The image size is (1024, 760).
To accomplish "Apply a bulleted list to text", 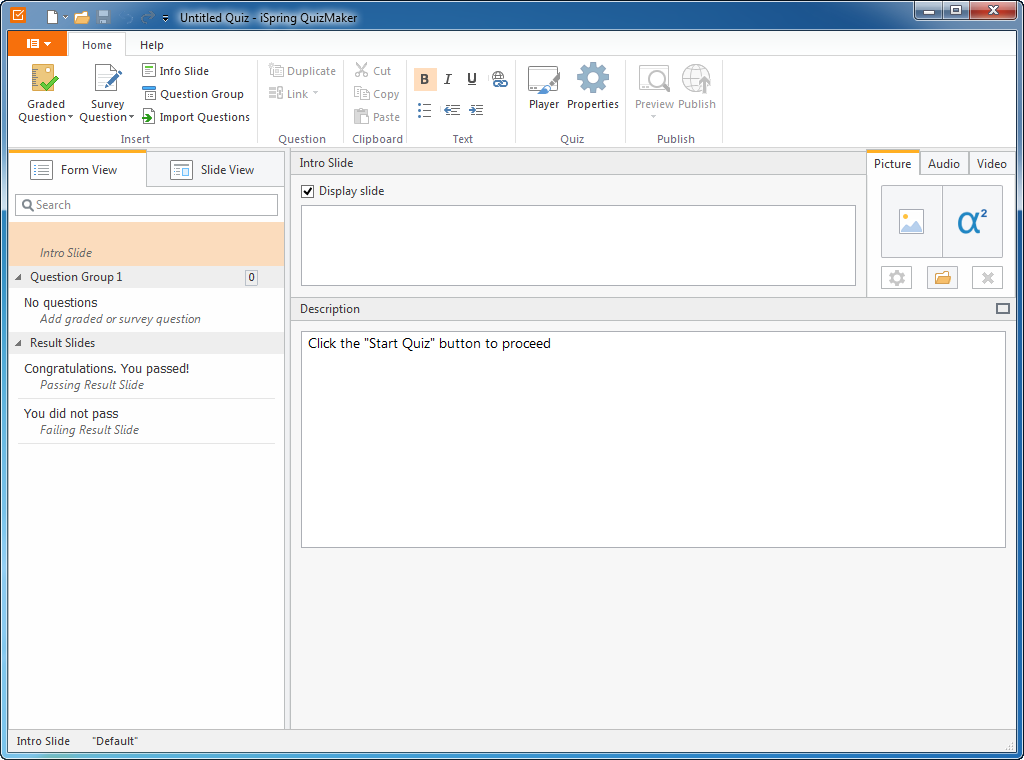I will [x=425, y=110].
